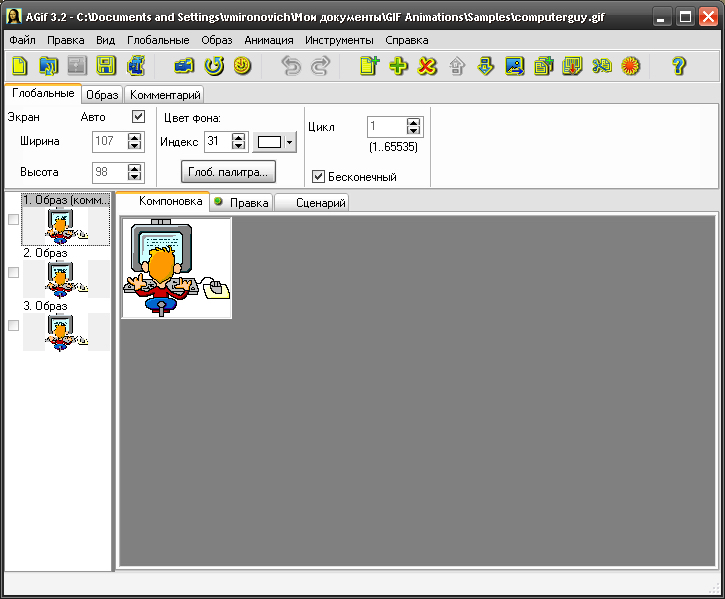Toggle the Авто screen size checkbox
Image resolution: width=725 pixels, height=599 pixels.
[x=139, y=117]
